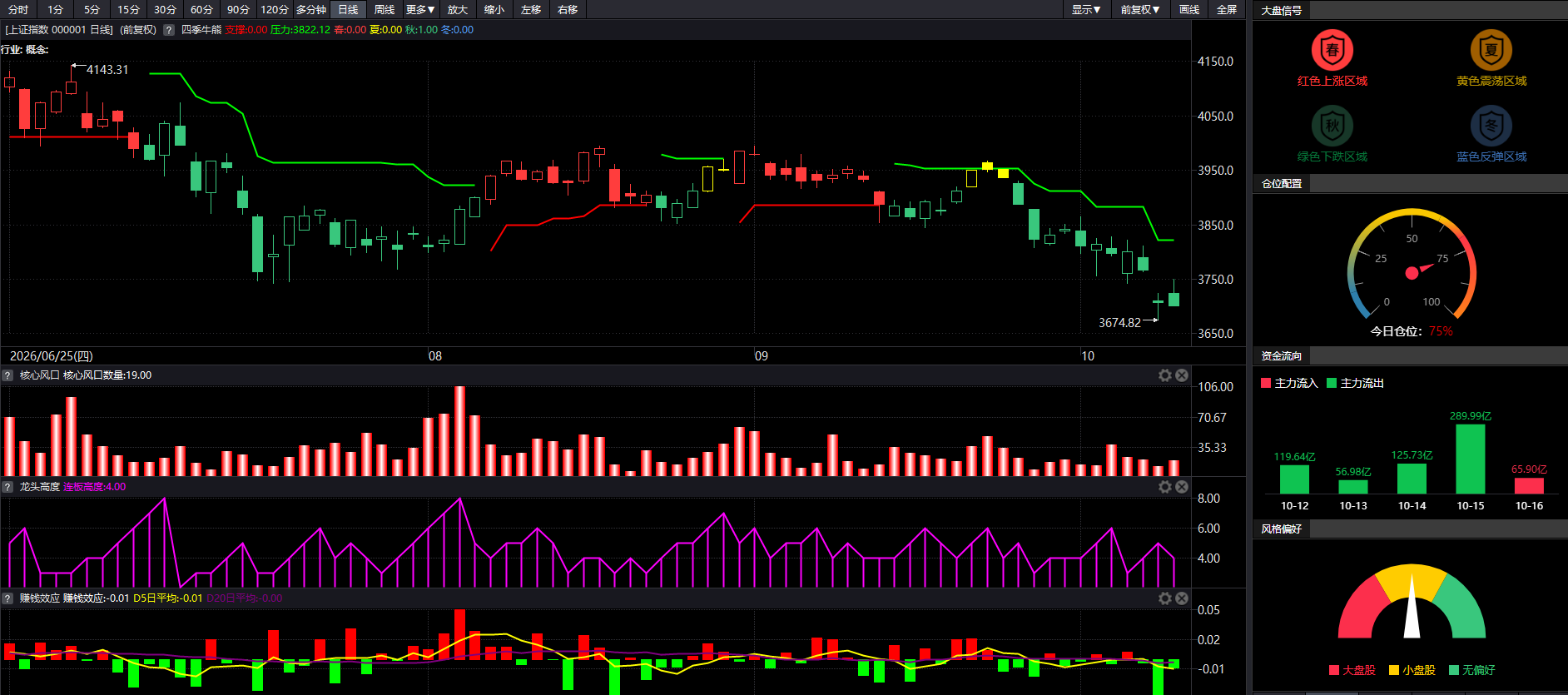
Task: Open the 多分钟 multi-minute option
Action: tap(311, 9)
